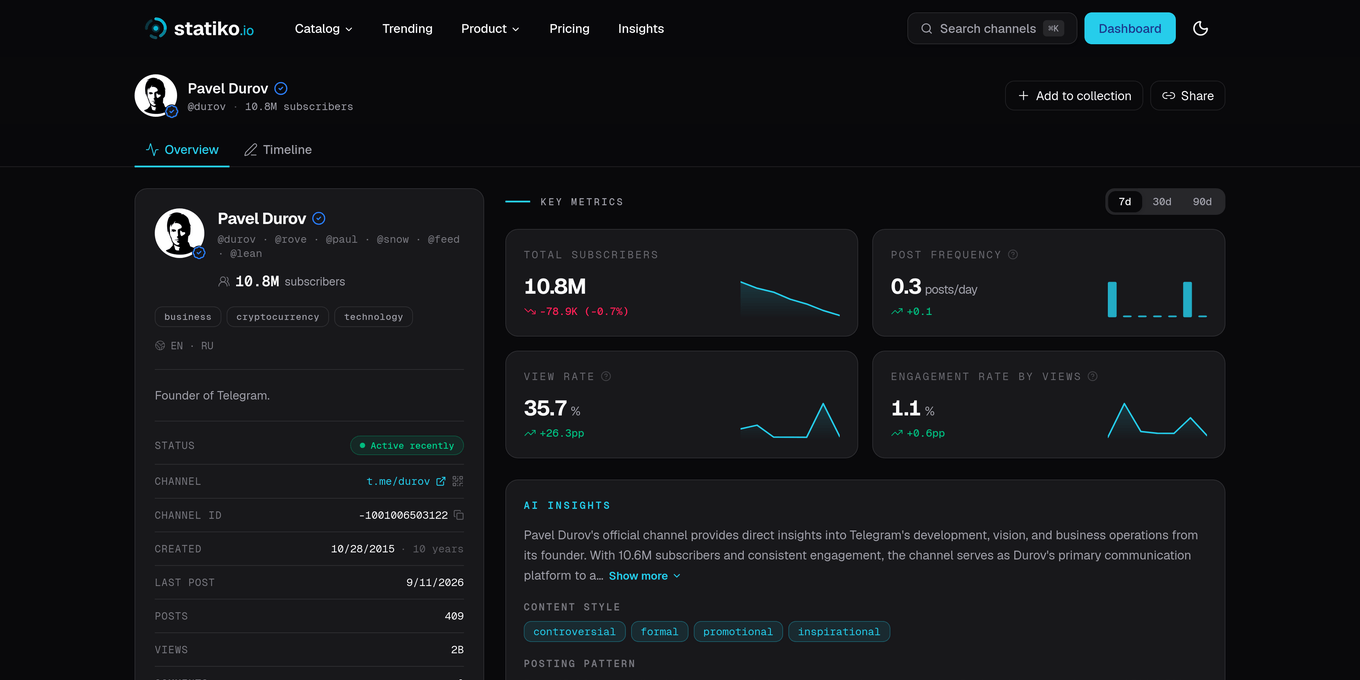Click the header Pavel Durov avatar

[156, 96]
